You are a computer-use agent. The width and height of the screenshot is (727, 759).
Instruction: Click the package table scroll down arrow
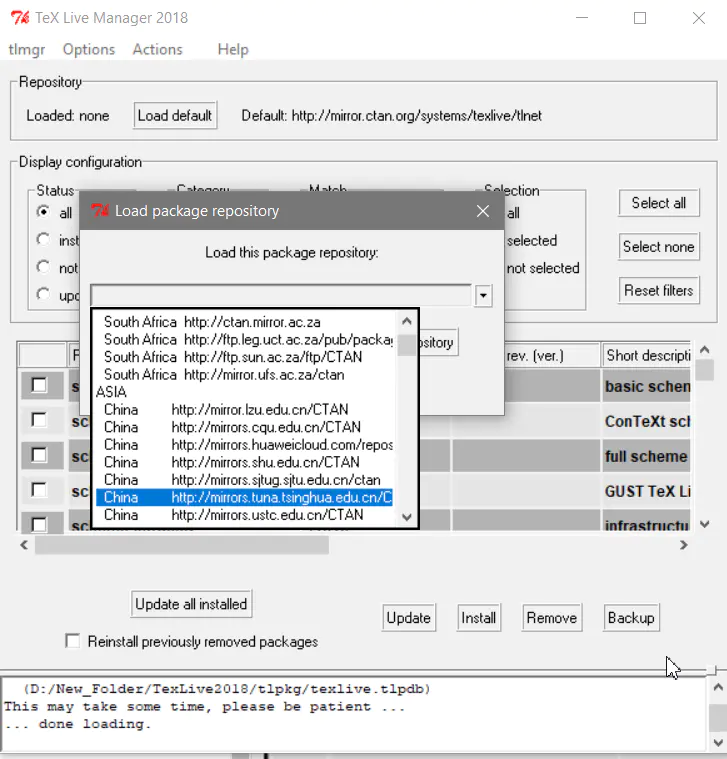coord(705,524)
